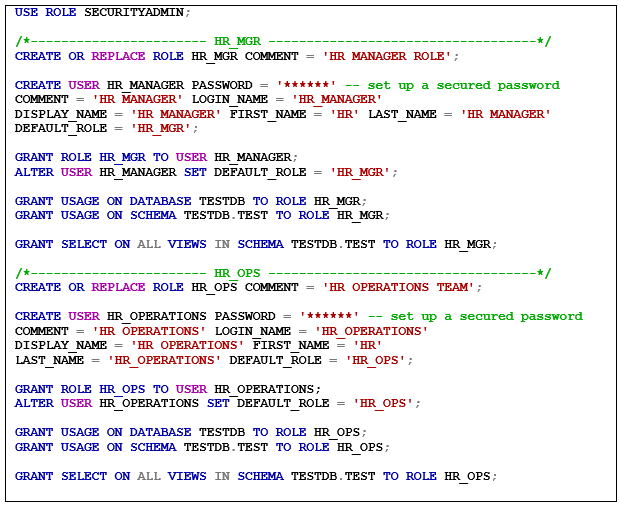Click the SECURITYADMIN role name on the first line

(137, 12)
